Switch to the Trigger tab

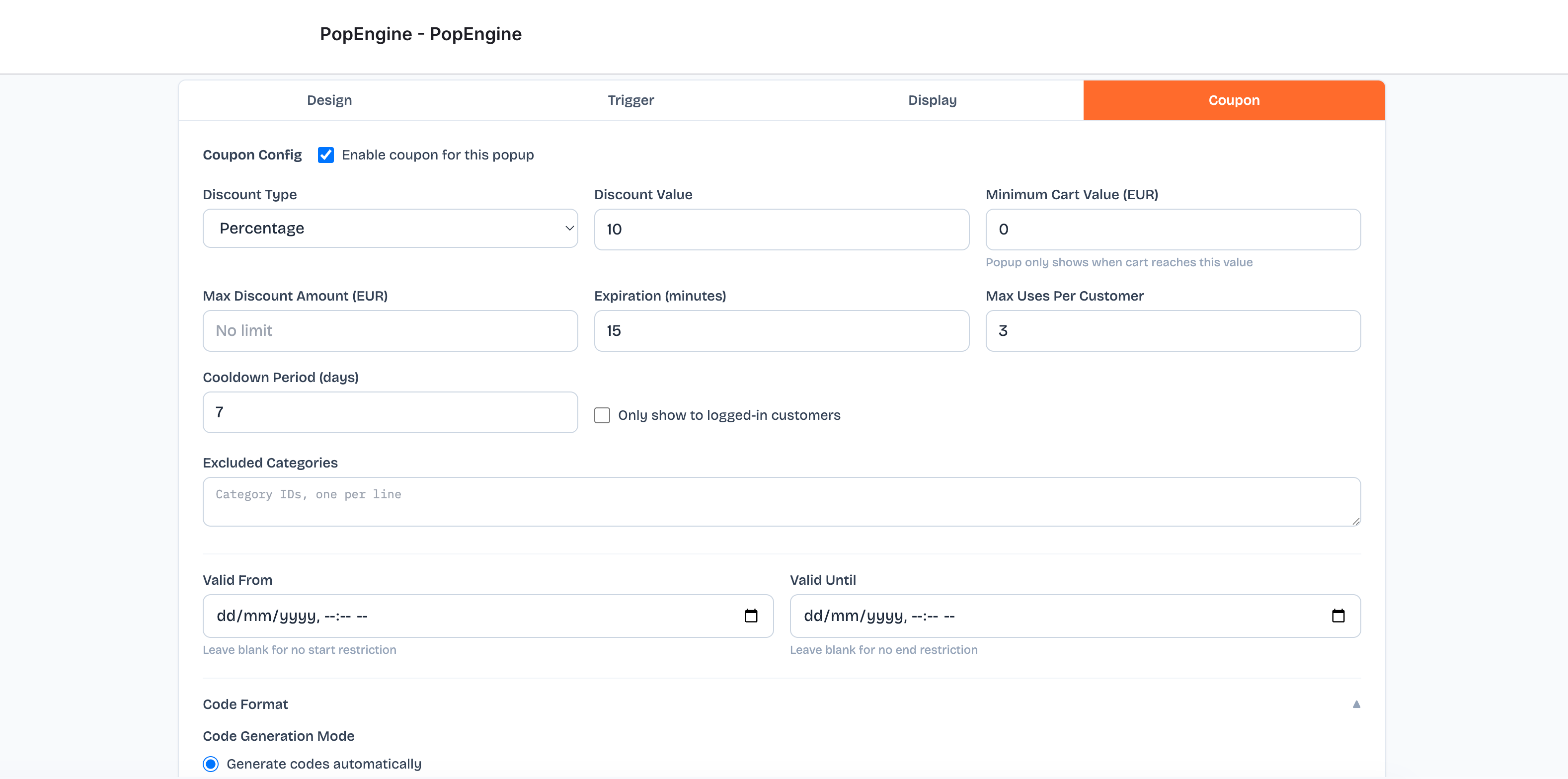coord(630,100)
